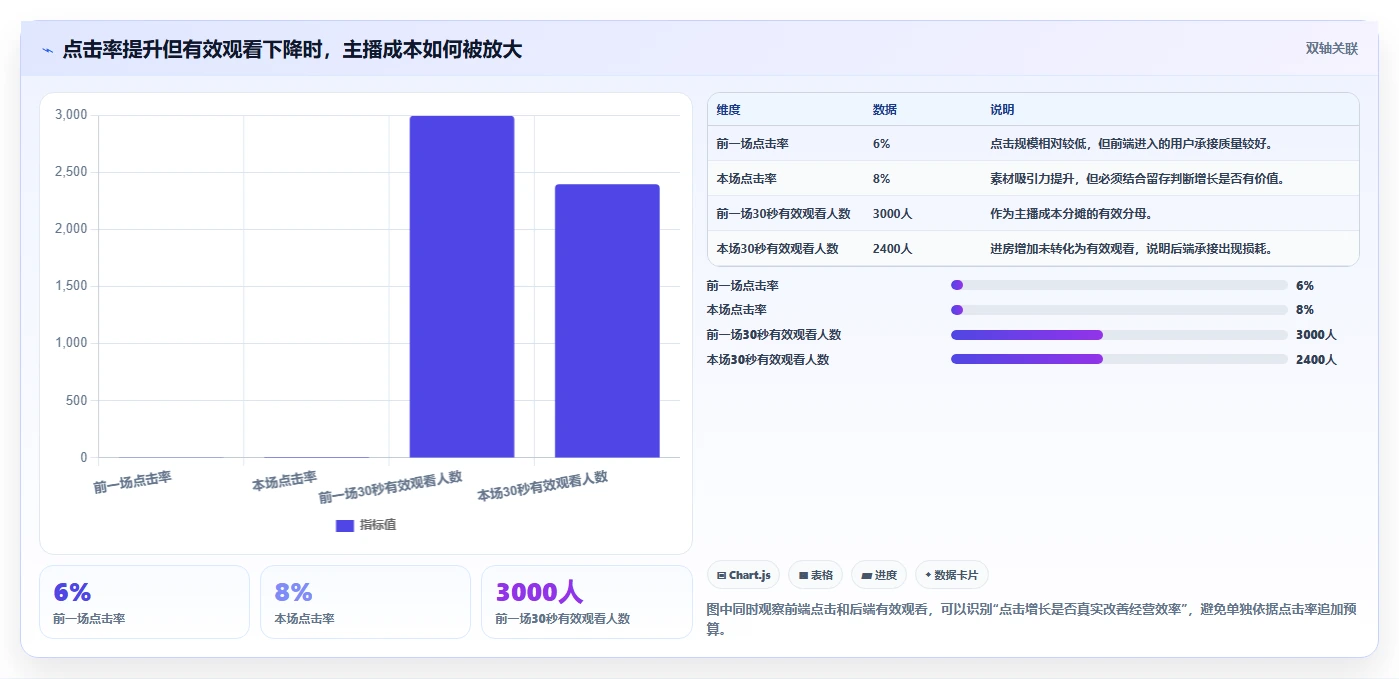The image size is (1399, 679).
Task: Open the 3000人 data card
Action: 586,601
